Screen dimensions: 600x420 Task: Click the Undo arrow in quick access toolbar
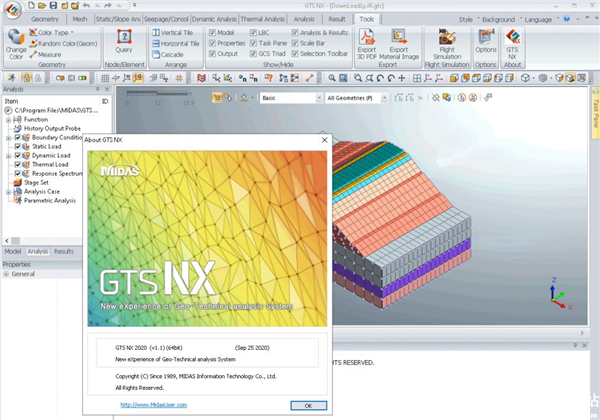(86, 5)
